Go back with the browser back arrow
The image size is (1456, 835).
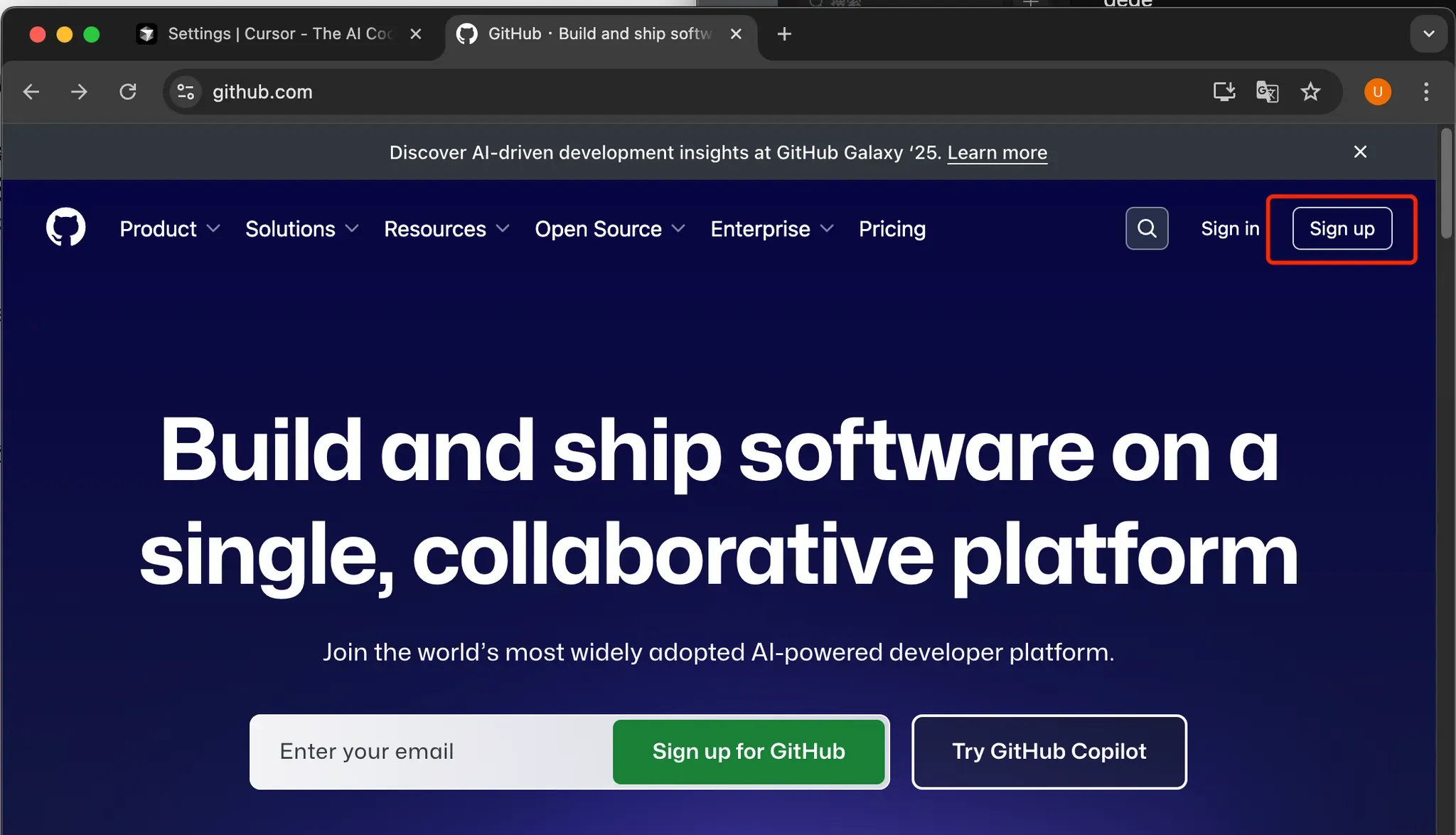tap(31, 92)
